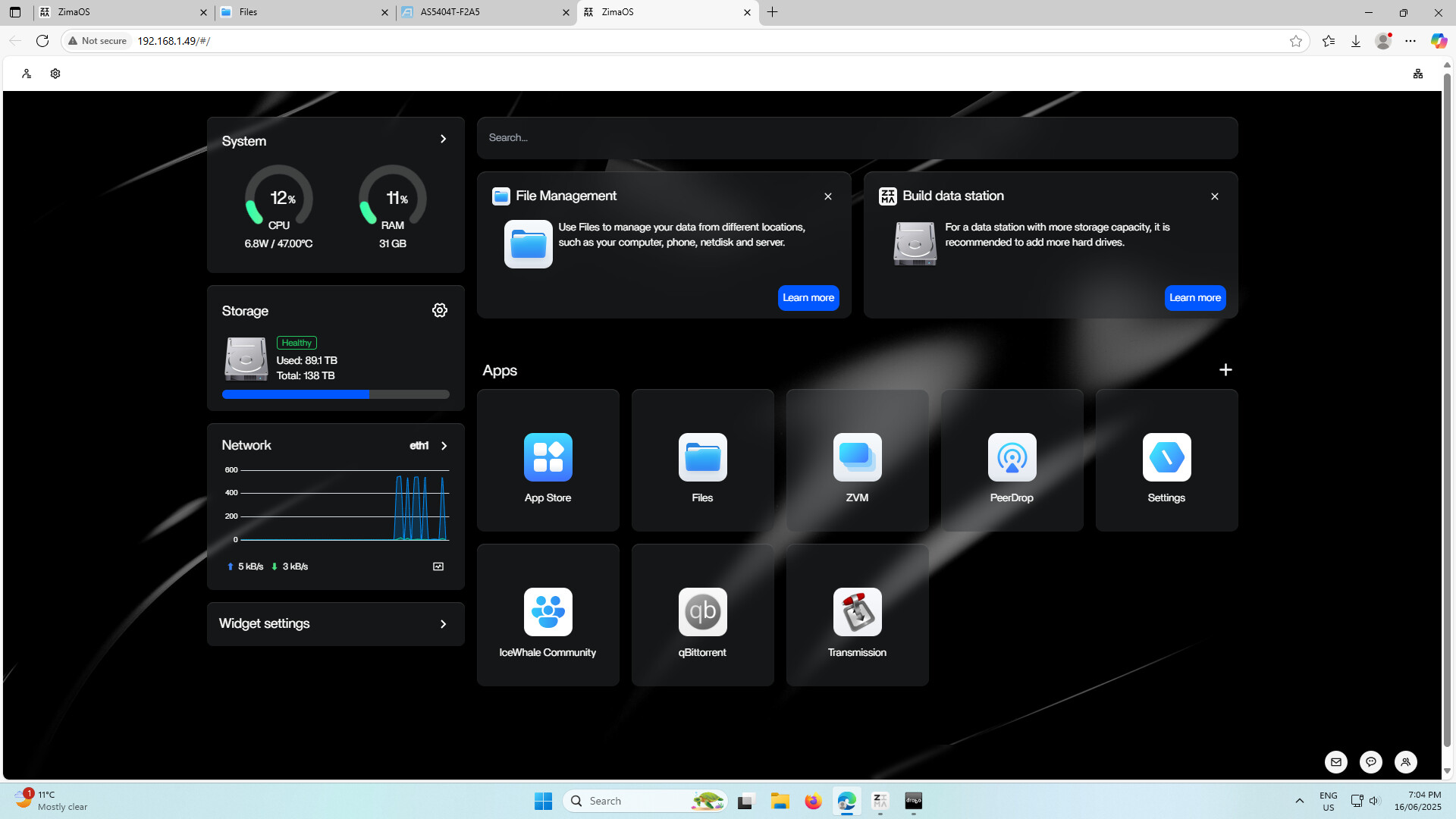The width and height of the screenshot is (1456, 819).
Task: Click the hard drive icon in Build data station card
Action: click(x=915, y=243)
